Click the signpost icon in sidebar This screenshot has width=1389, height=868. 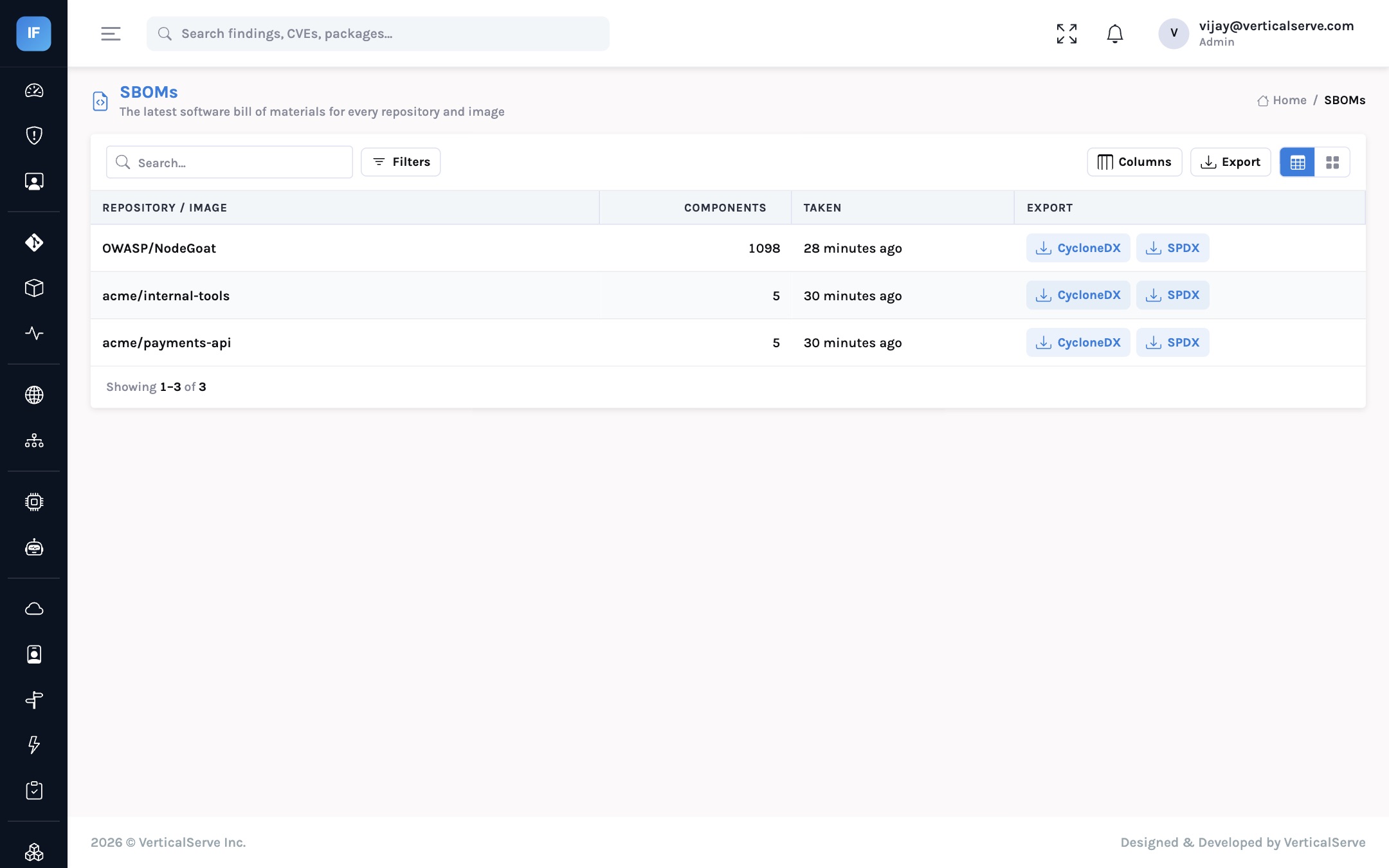point(34,700)
